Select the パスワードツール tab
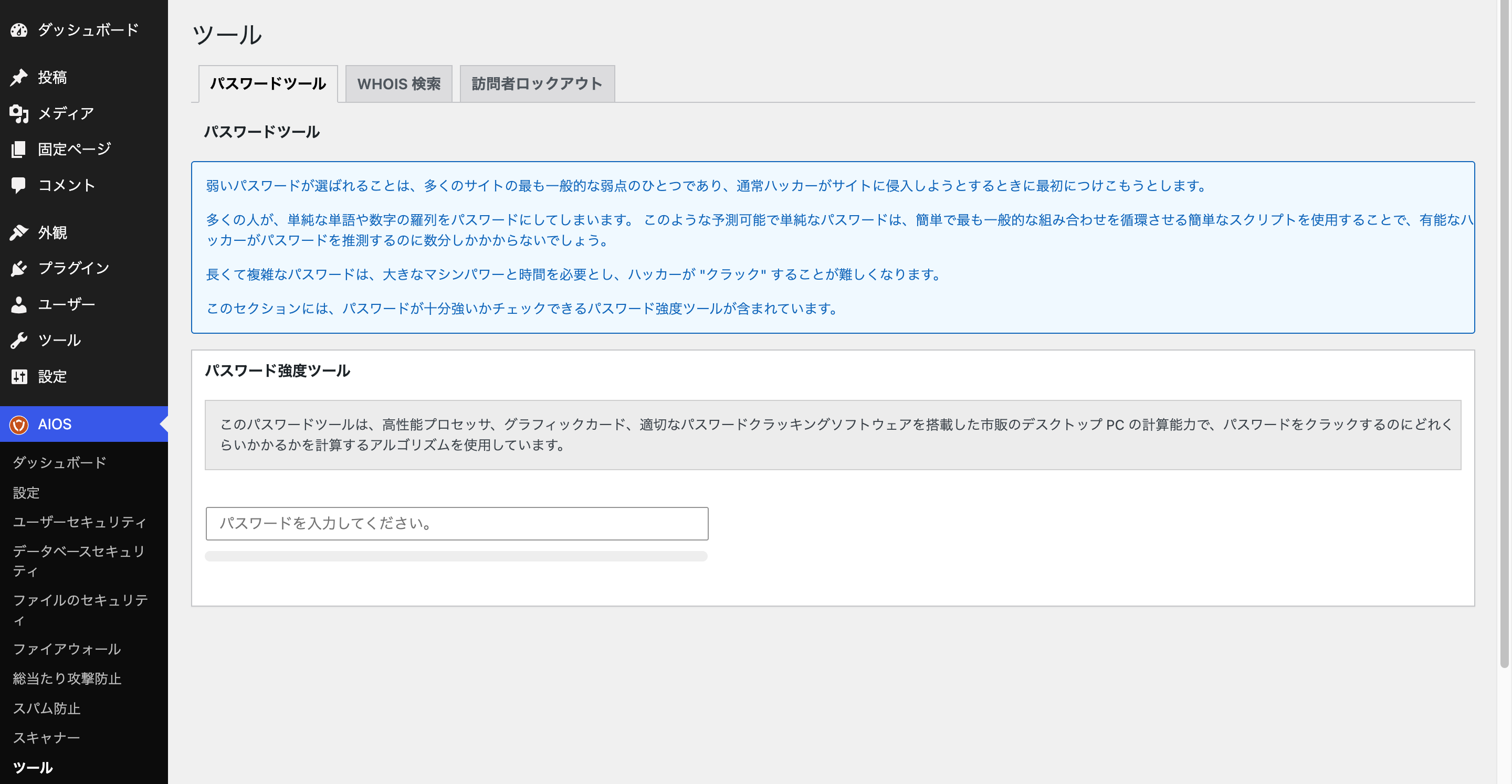Image resolution: width=1512 pixels, height=784 pixels. (268, 84)
